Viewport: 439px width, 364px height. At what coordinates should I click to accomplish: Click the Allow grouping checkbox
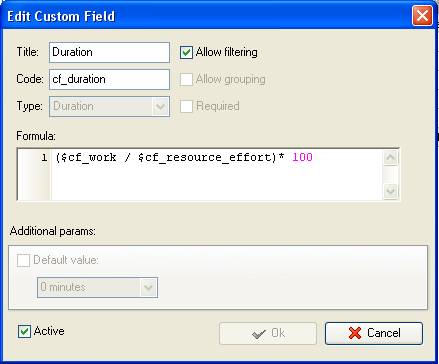point(186,79)
